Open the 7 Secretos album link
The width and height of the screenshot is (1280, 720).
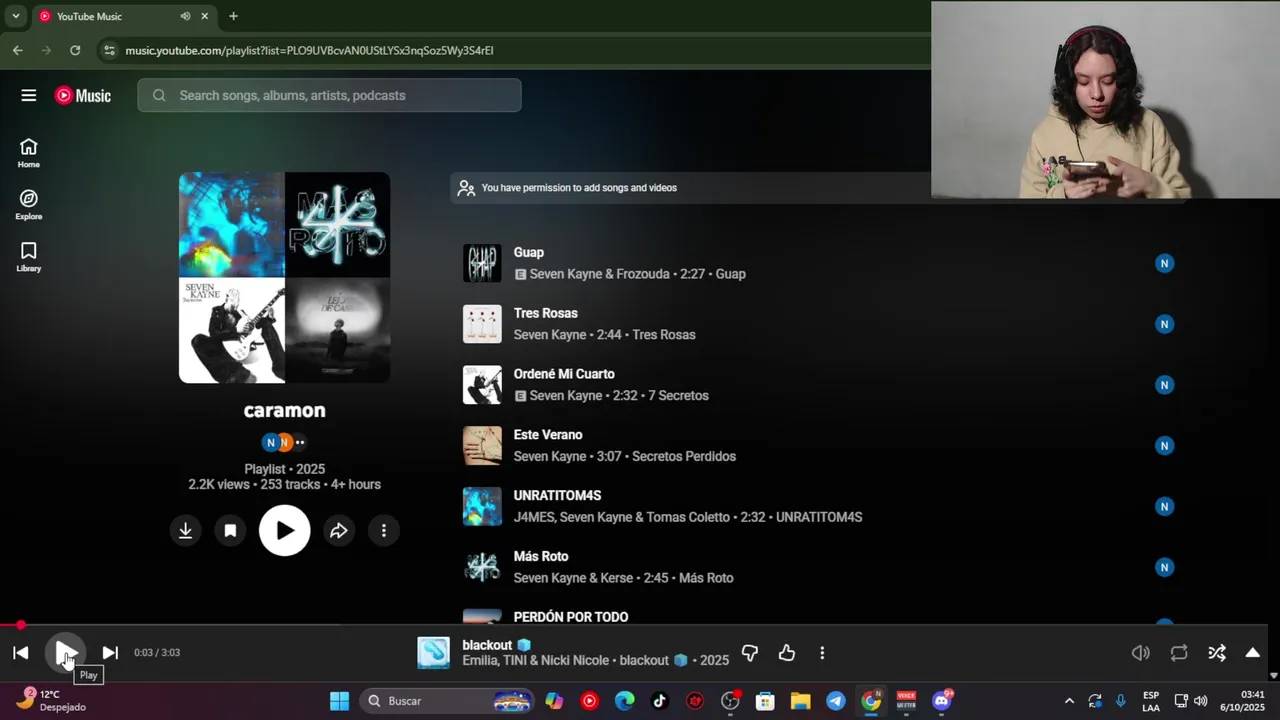[678, 396]
